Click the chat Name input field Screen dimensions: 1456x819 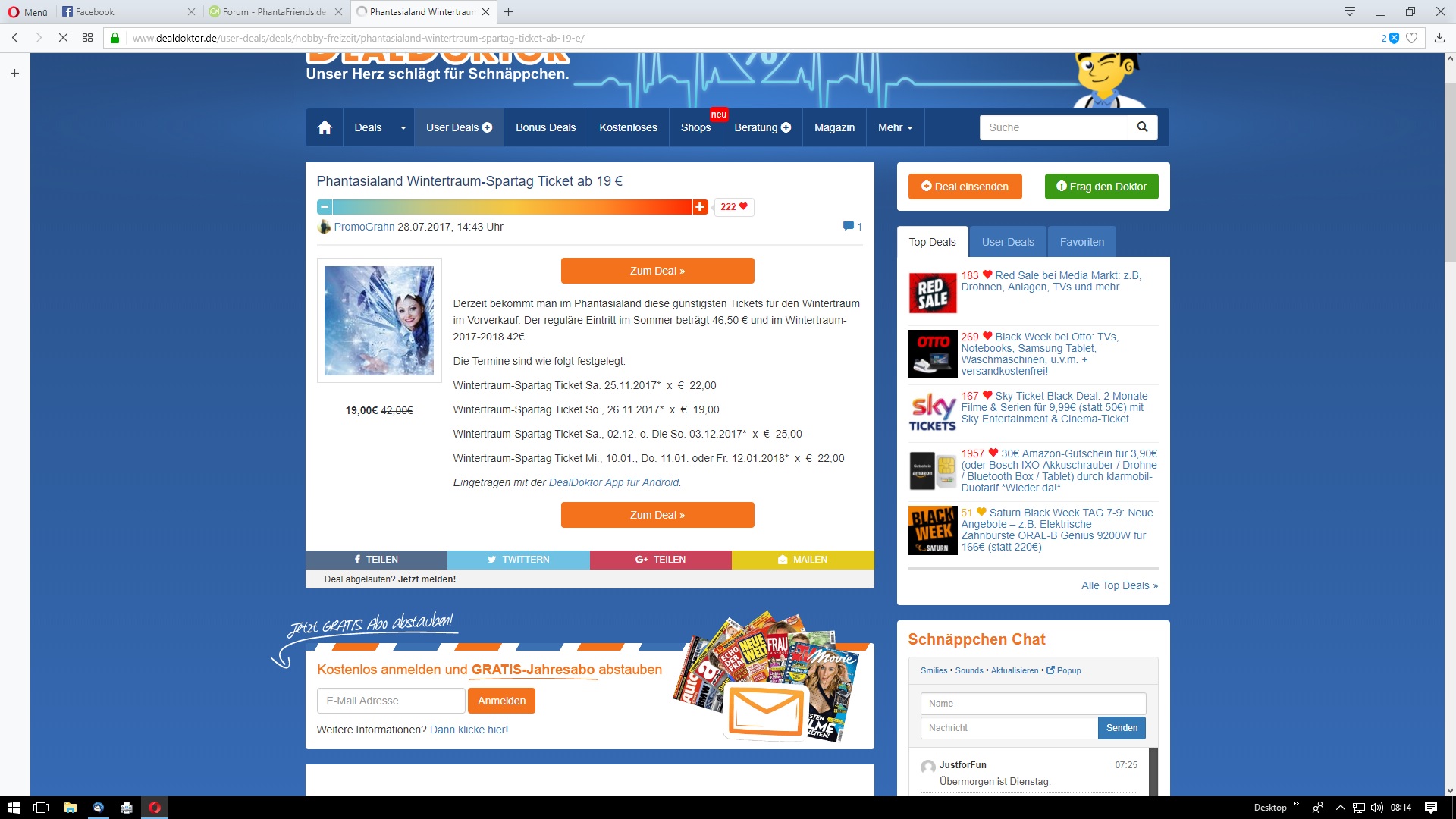coord(1033,704)
